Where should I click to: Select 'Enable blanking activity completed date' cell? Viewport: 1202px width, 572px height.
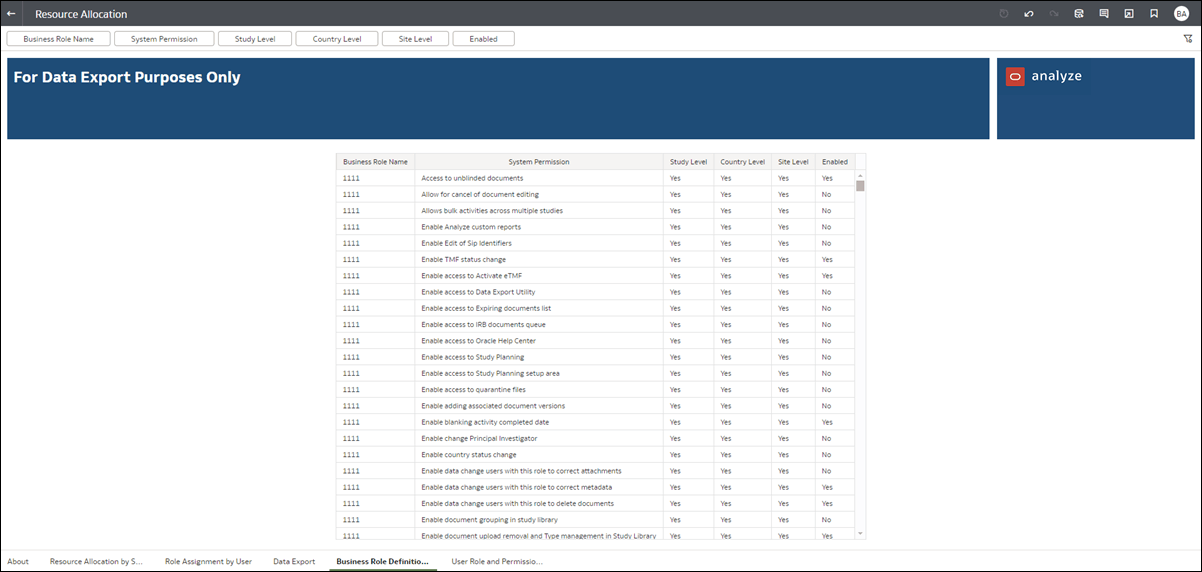point(539,422)
